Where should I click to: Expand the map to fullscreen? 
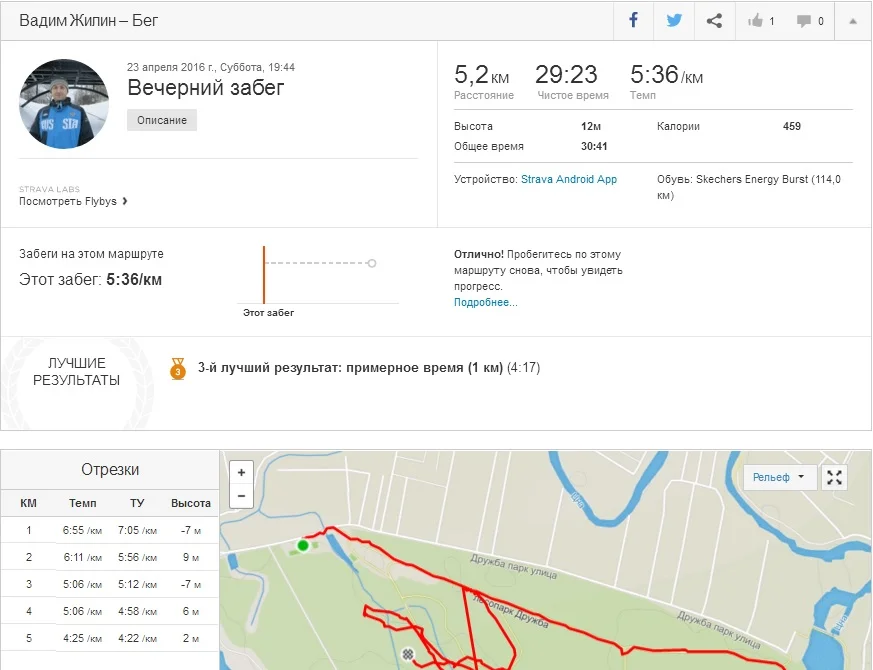pos(834,477)
